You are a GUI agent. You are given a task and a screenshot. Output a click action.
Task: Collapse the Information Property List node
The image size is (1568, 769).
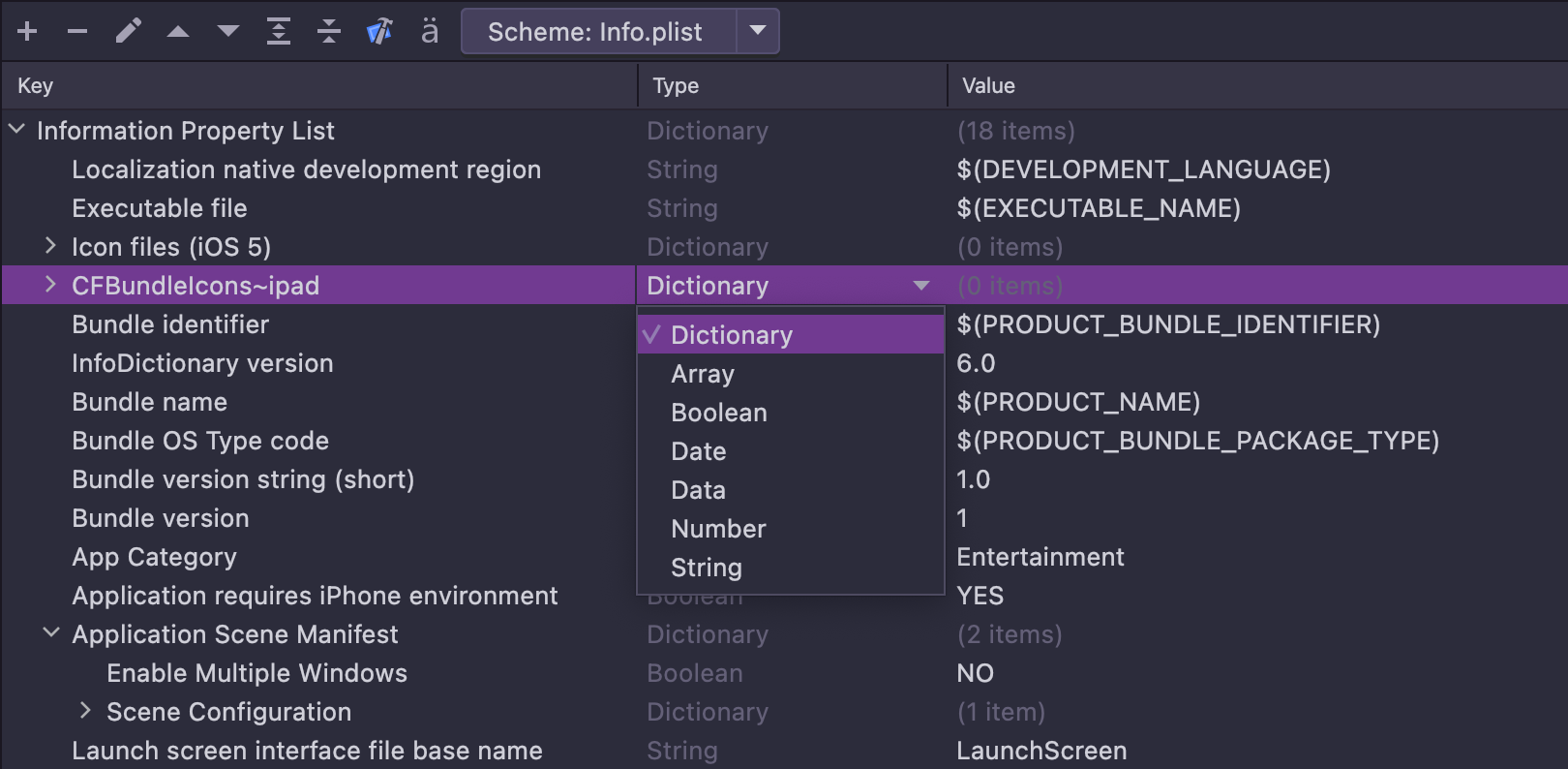click(17, 130)
